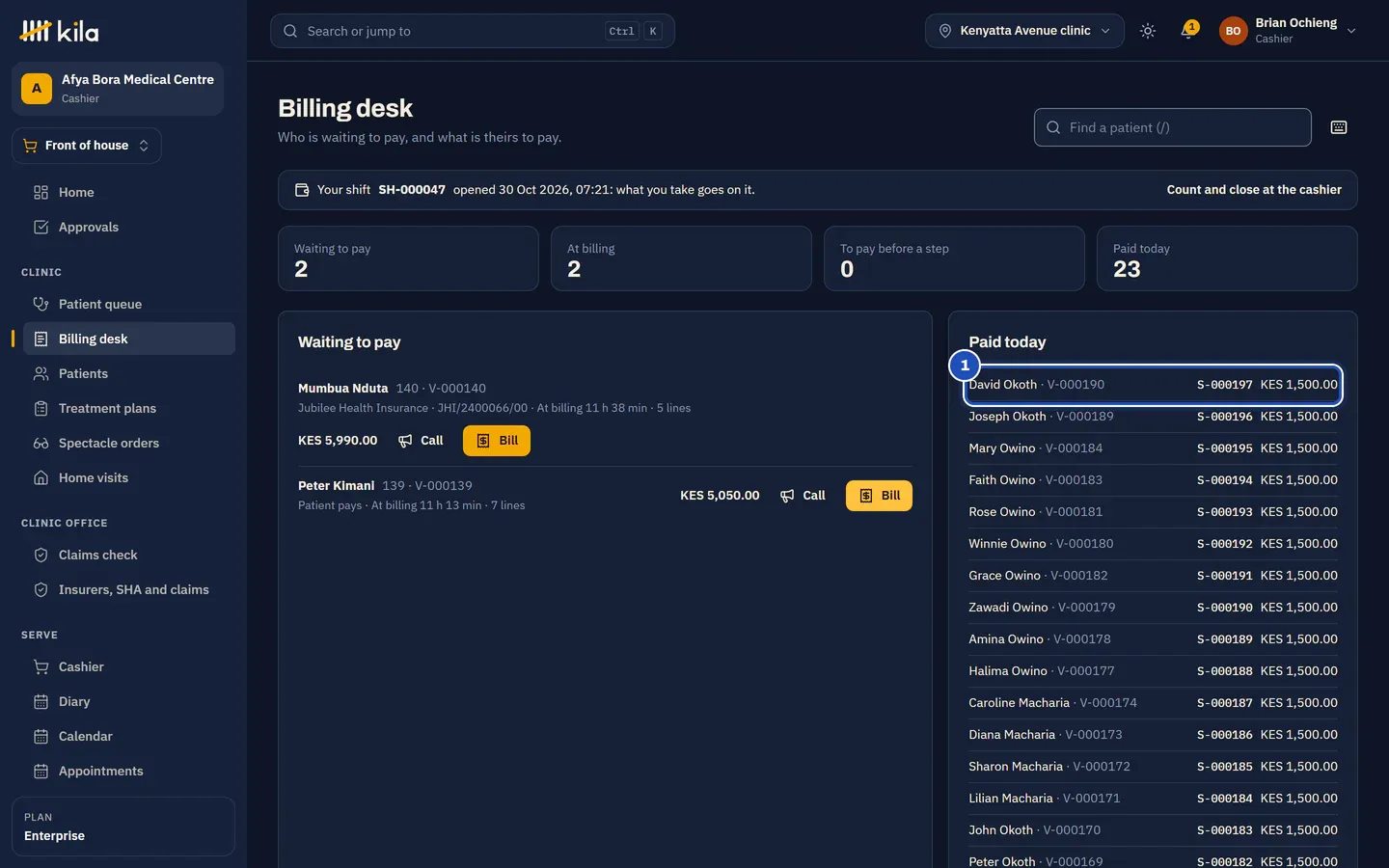The image size is (1389, 868).
Task: Click shift number SH-000047
Action: [412, 190]
